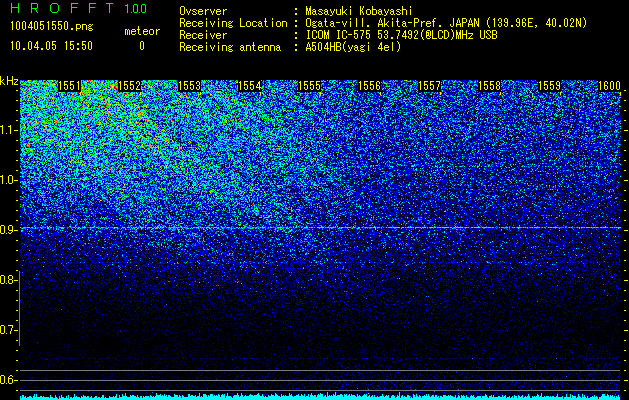The height and width of the screenshot is (400, 629).
Task: Click the cyan amplitude strip along bottom
Action: tap(321, 397)
